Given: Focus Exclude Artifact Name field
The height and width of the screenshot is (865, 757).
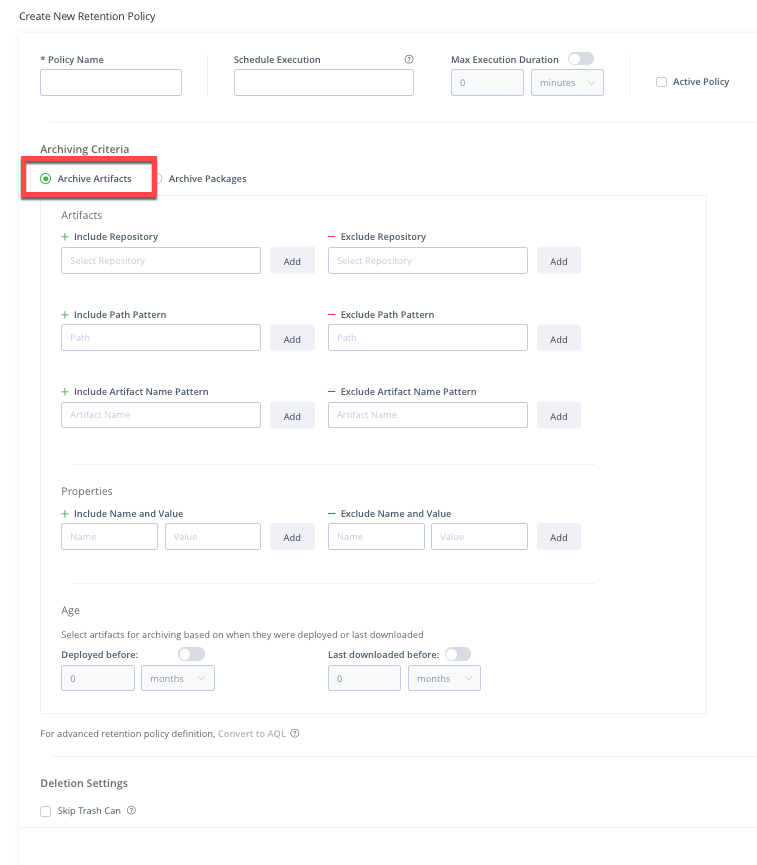Looking at the screenshot, I should coord(428,415).
